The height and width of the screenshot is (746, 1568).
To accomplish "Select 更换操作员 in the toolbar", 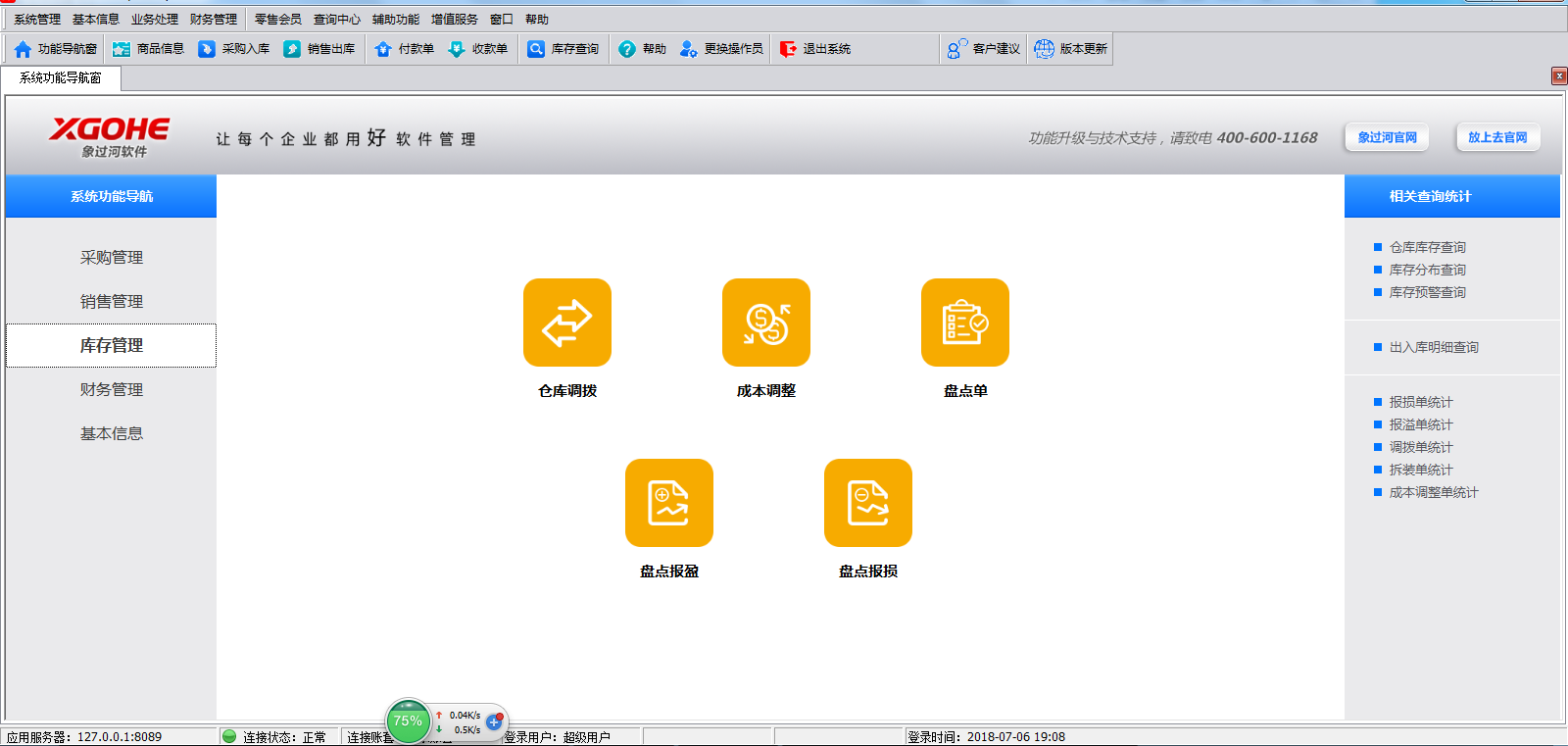I will tap(720, 49).
